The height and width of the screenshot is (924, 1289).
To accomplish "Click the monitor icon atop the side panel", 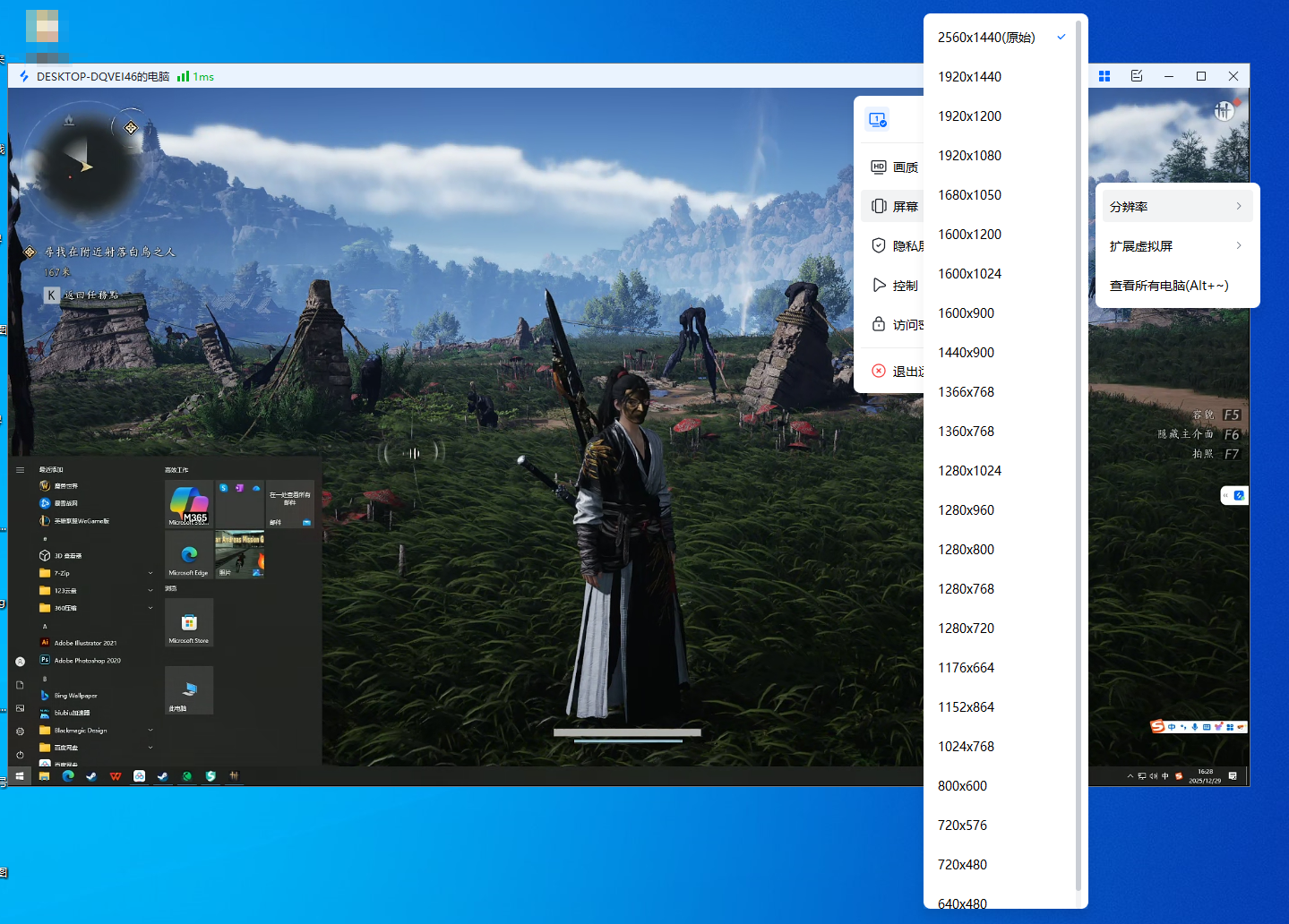I will point(877,119).
